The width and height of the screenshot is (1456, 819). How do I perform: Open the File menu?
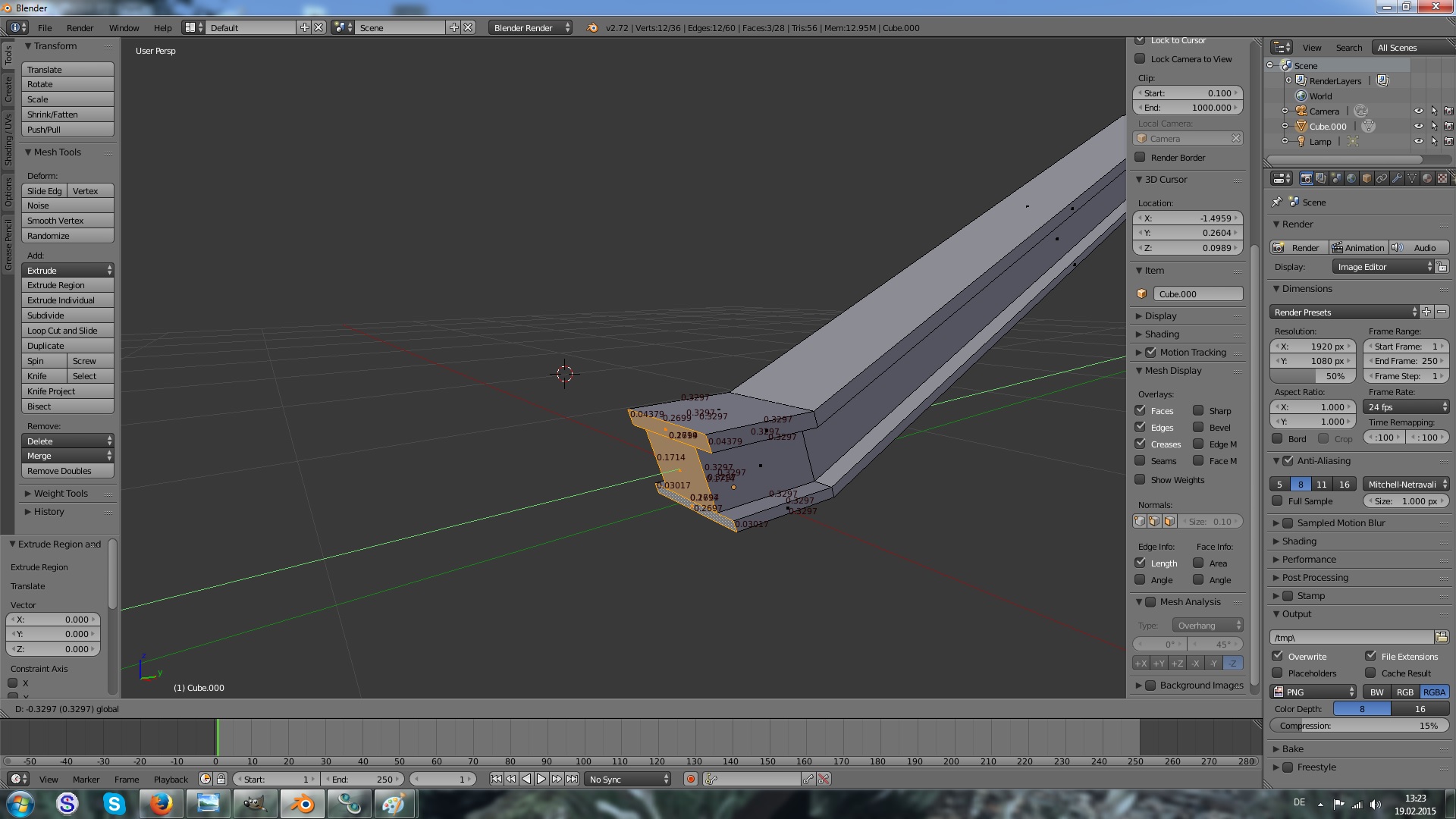click(45, 27)
